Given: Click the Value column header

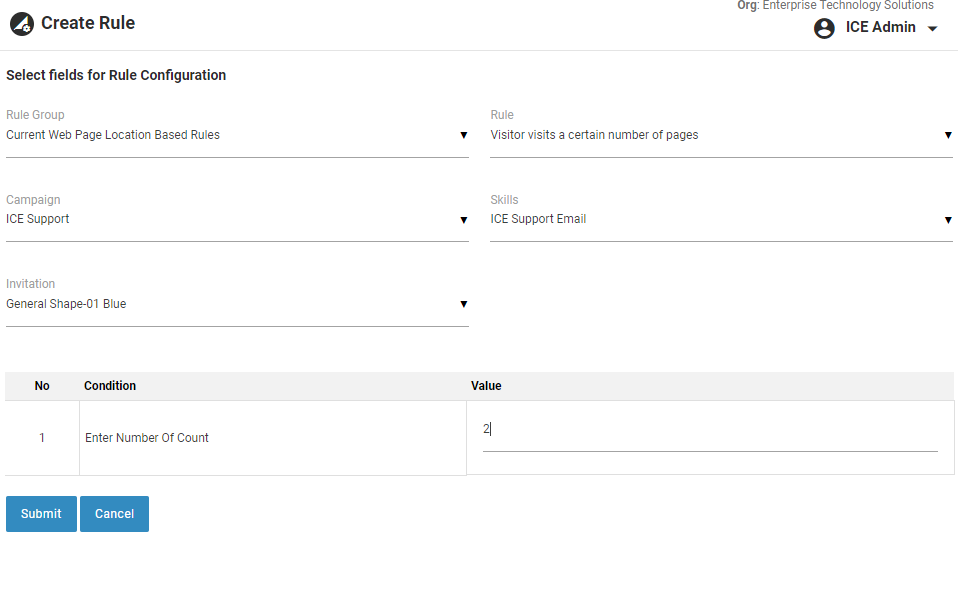Looking at the screenshot, I should [x=486, y=386].
